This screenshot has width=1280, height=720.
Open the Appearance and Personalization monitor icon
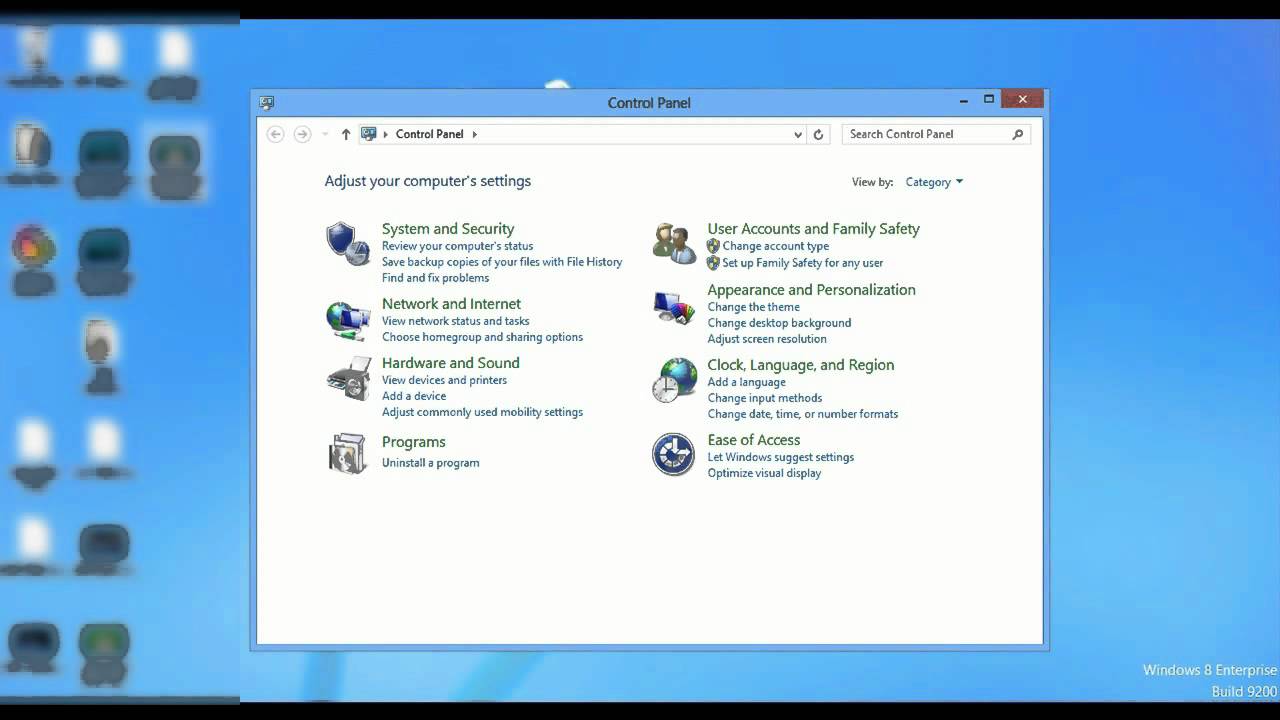674,307
